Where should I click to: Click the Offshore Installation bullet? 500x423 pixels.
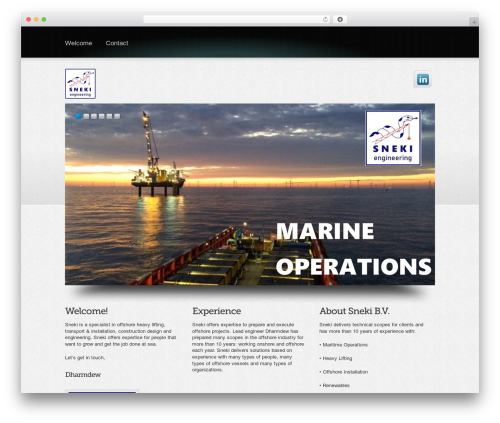coord(344,372)
